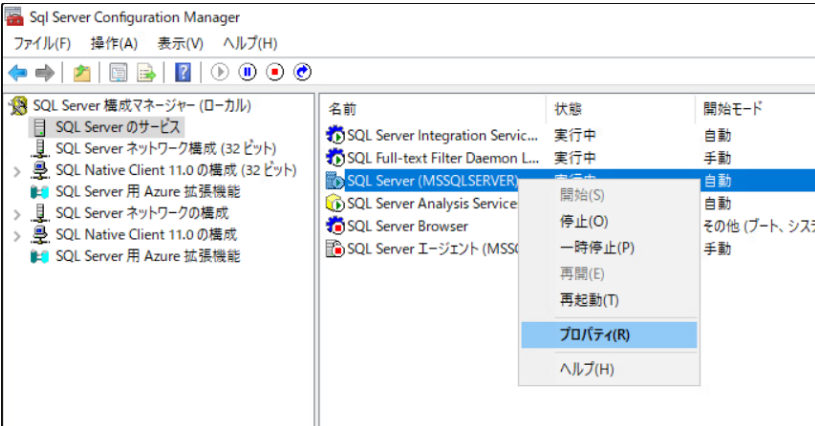Click the SQL Server Analysis Services icon
815x426 pixels.
click(335, 204)
